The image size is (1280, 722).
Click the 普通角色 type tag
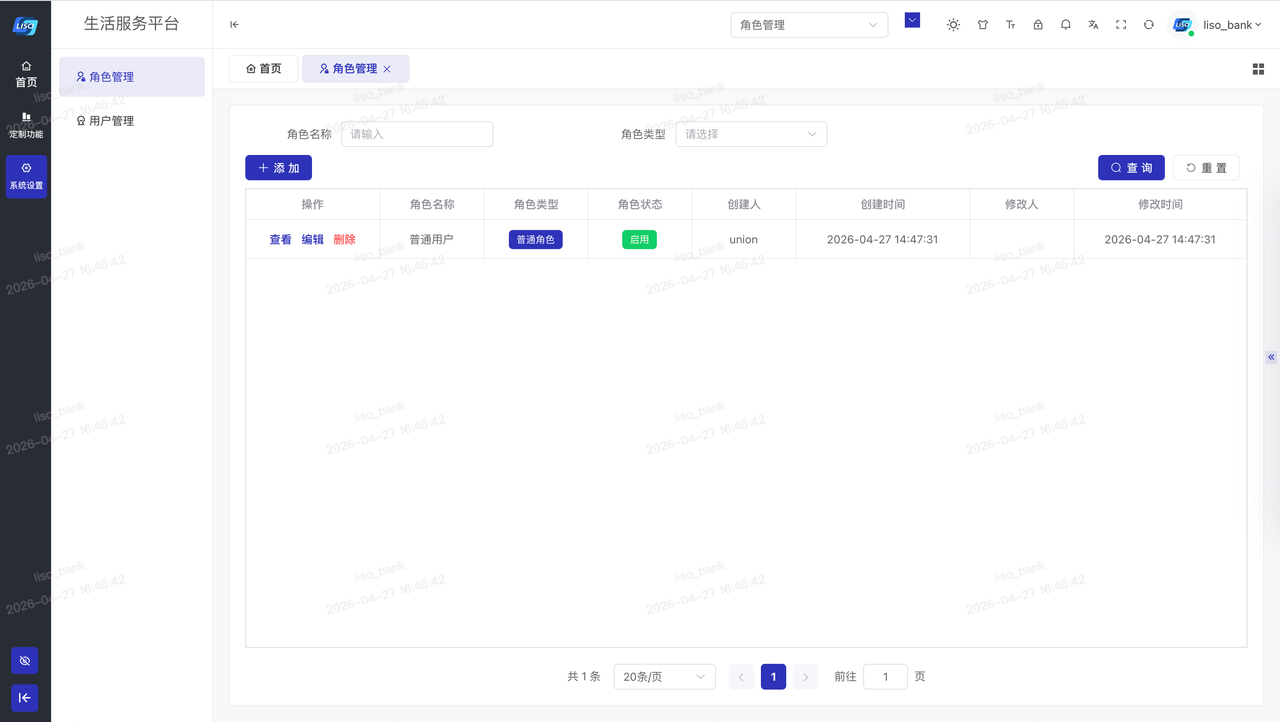tap(536, 240)
